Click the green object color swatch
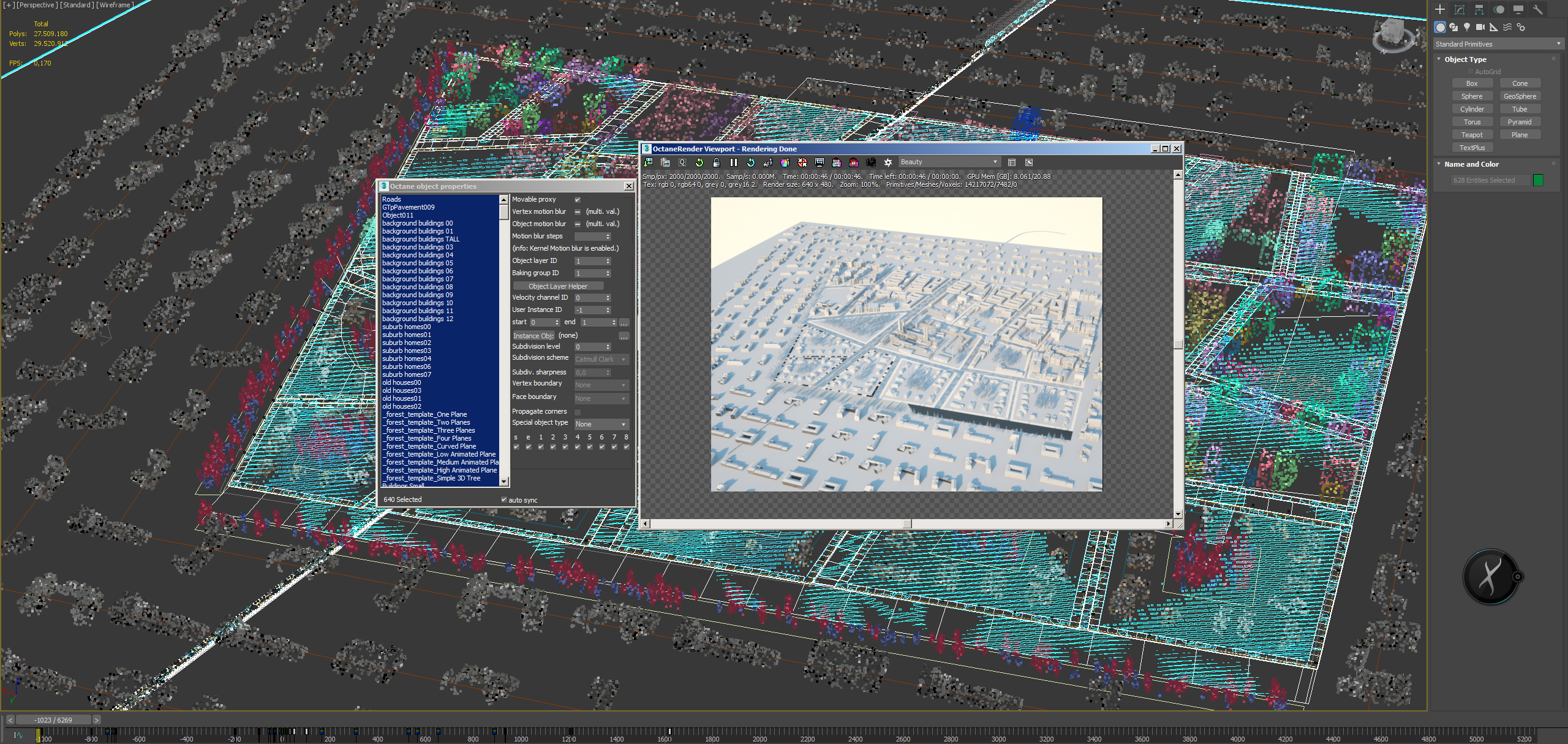Viewport: 1568px width, 744px height. pyautogui.click(x=1537, y=180)
